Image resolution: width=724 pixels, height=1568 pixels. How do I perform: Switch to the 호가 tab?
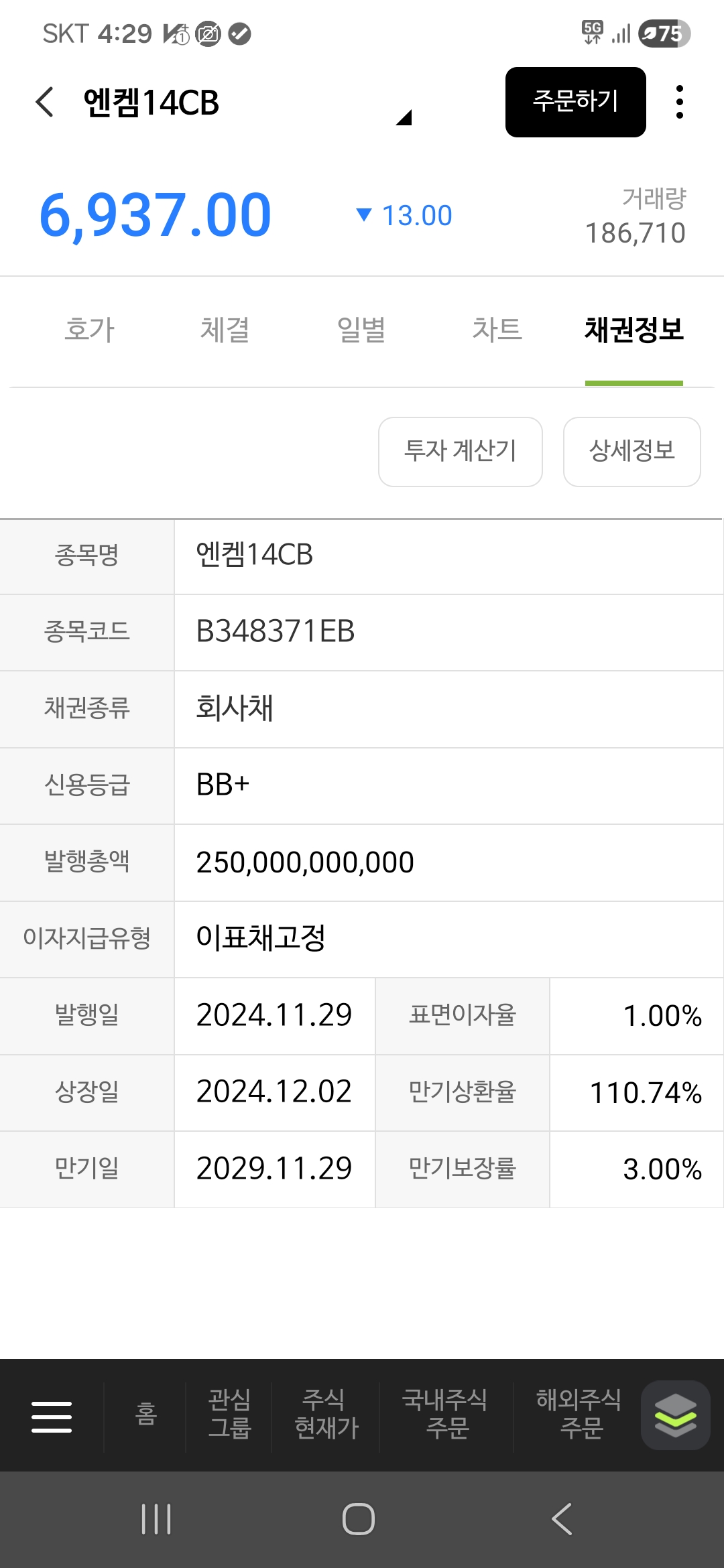(90, 330)
